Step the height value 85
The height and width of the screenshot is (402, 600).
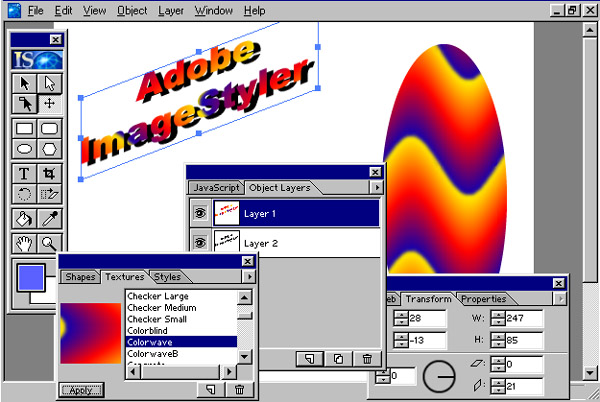pyautogui.click(x=498, y=340)
